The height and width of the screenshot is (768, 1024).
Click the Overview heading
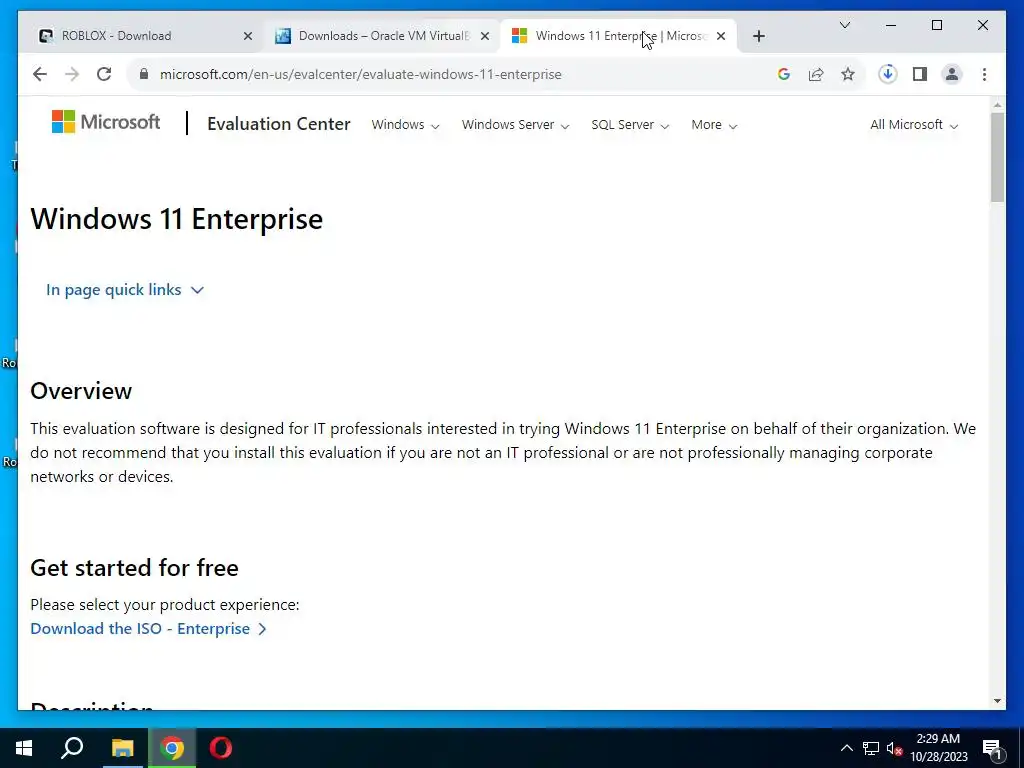[81, 391]
